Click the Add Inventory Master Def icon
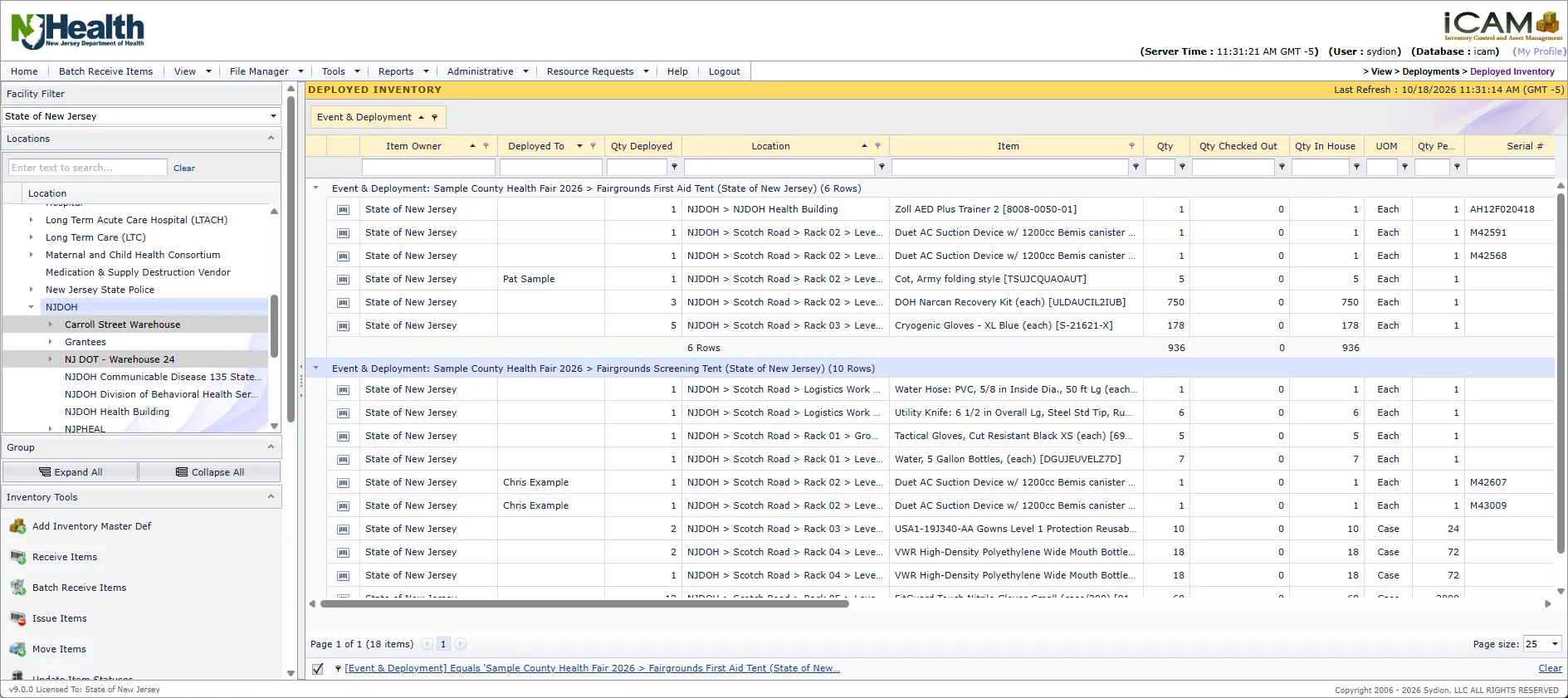This screenshot has height=698, width=1568. pyautogui.click(x=17, y=526)
